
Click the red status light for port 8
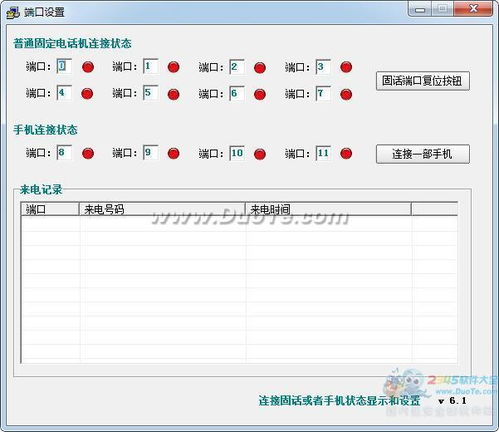pyautogui.click(x=88, y=154)
